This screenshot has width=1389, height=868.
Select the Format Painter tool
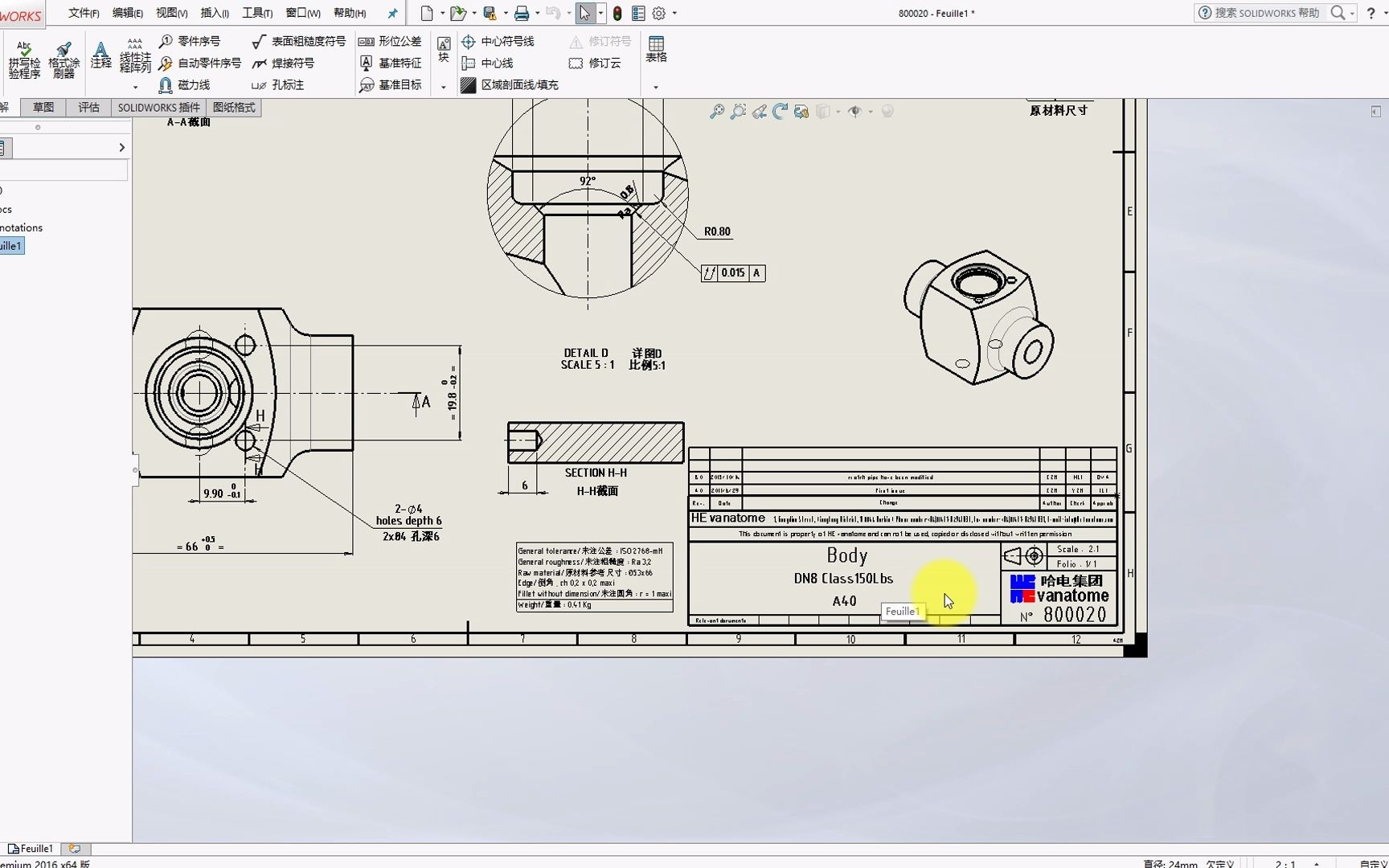tap(64, 60)
